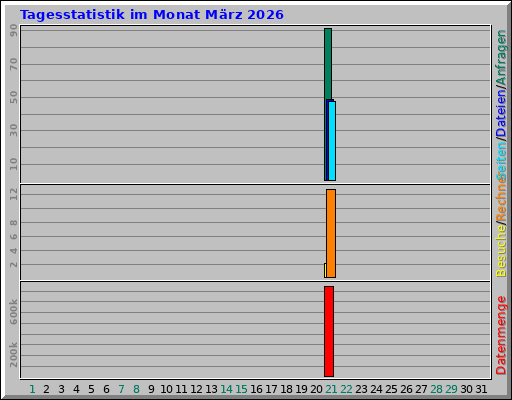This screenshot has width=512, height=400.
Task: Click the cyan Seiten bar on day 21
Action: tap(332, 141)
